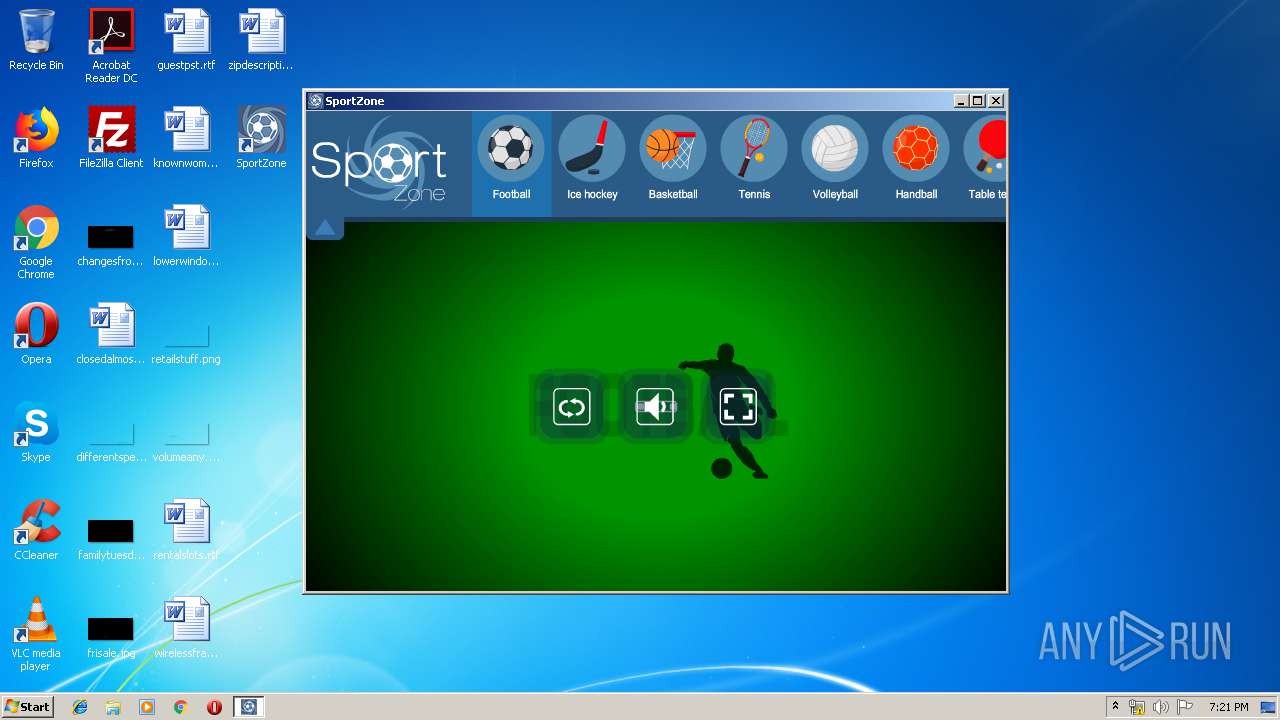1280x720 pixels.
Task: Open the changesfro... file
Action: click(x=111, y=243)
